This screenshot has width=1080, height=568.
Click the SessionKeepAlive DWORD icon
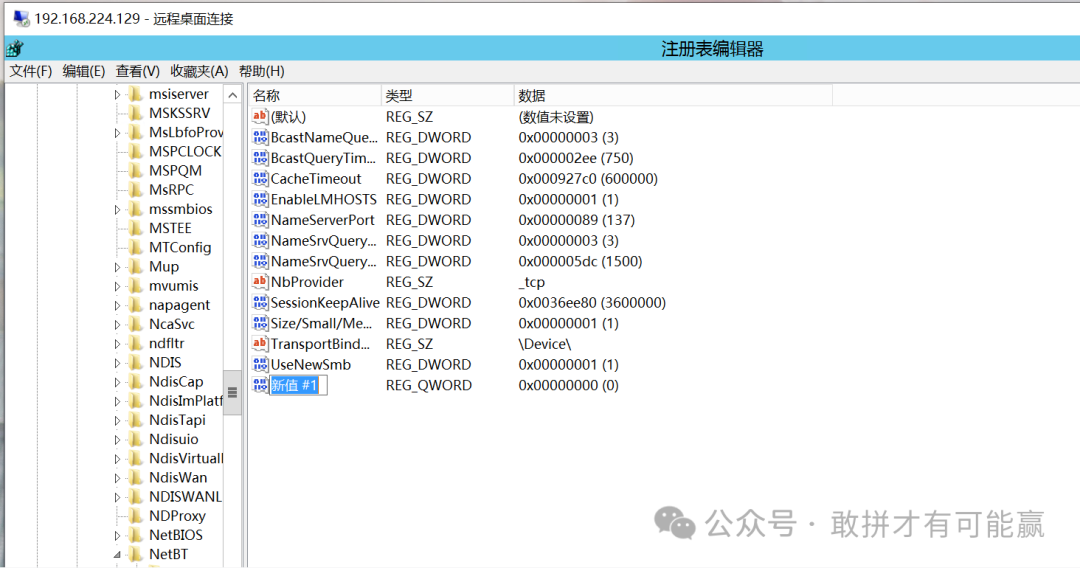260,303
